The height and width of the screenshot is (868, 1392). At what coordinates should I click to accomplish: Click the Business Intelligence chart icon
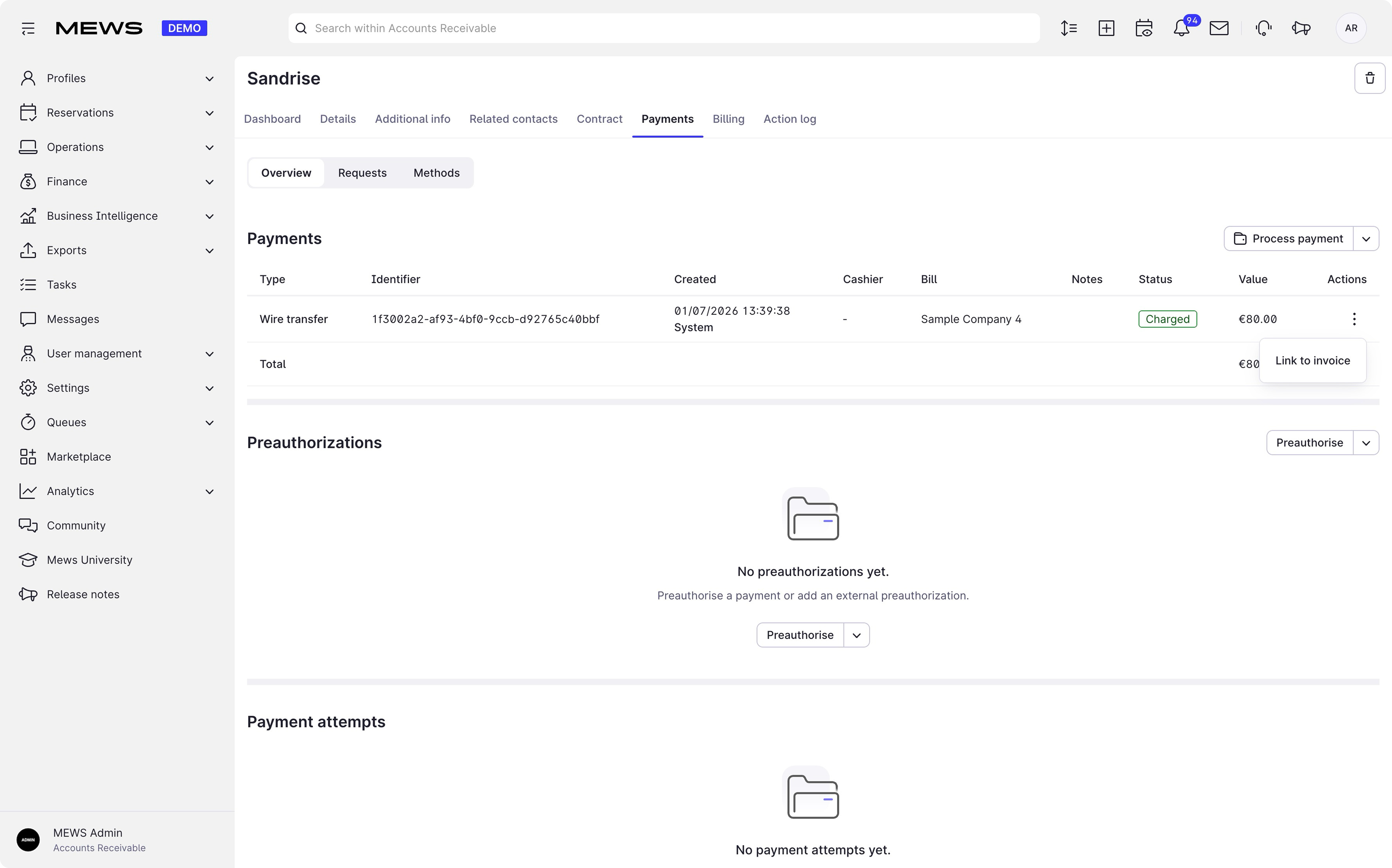point(28,216)
